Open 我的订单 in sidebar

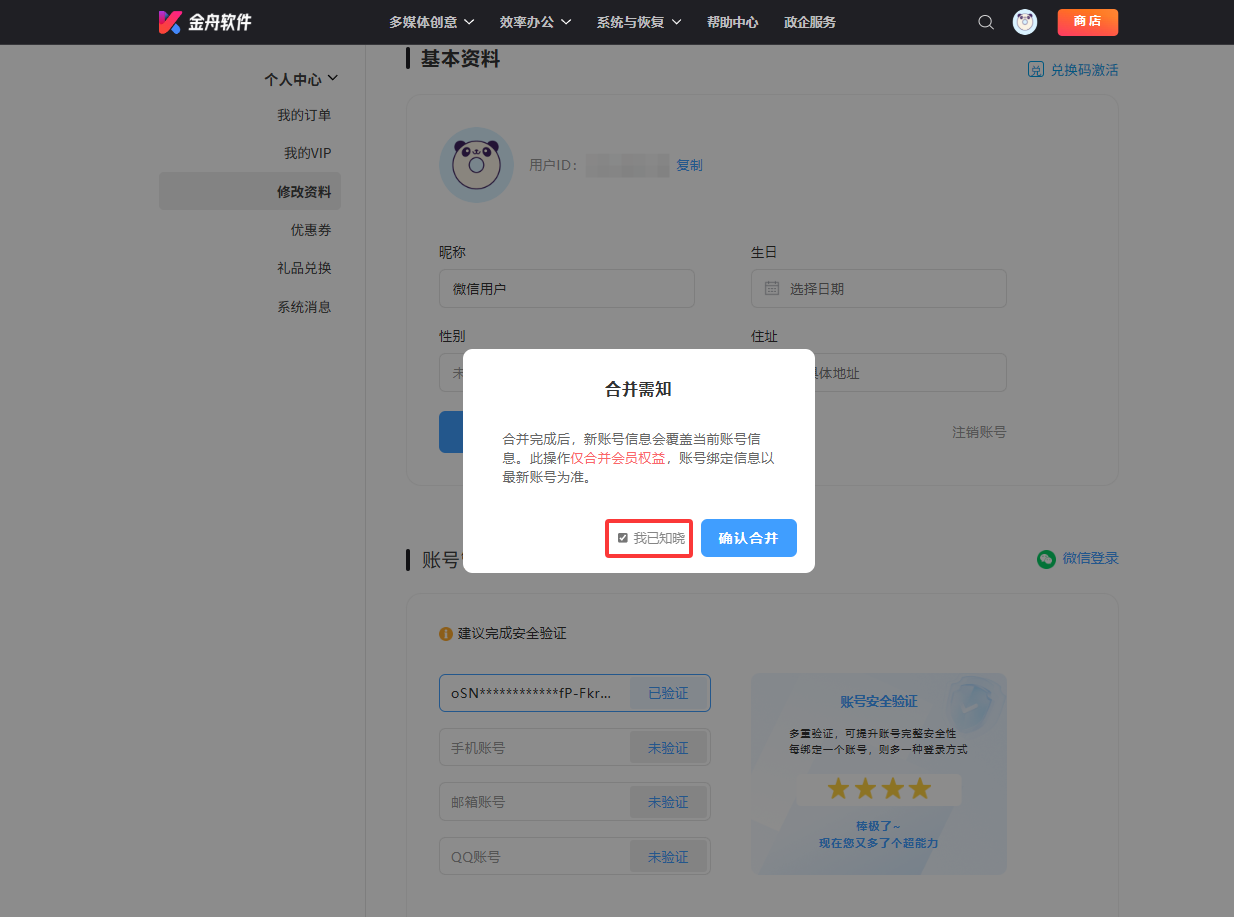(304, 115)
